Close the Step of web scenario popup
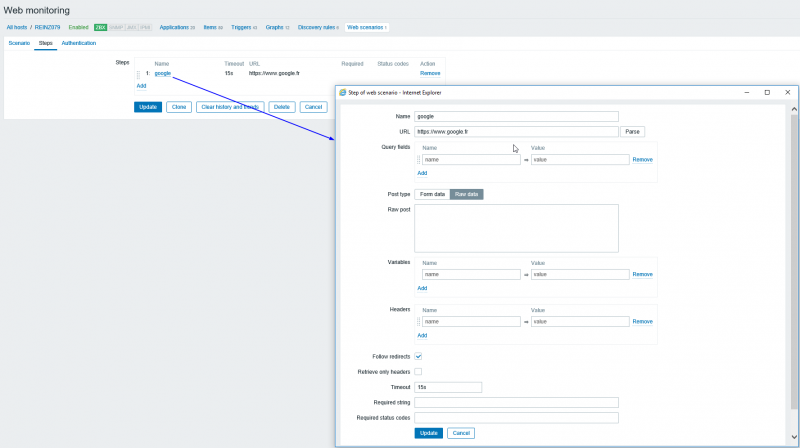 point(787,92)
